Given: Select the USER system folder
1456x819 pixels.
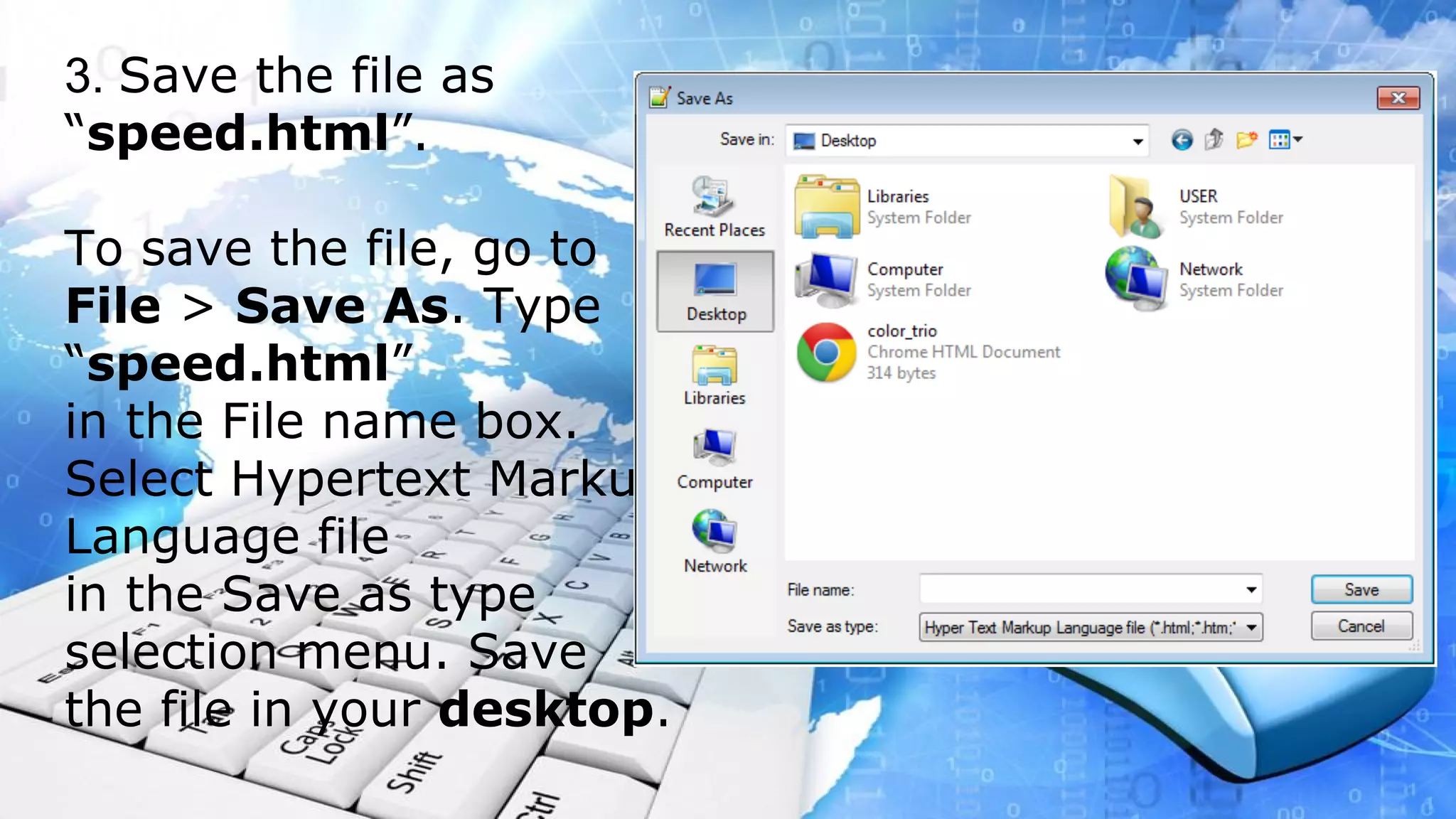Looking at the screenshot, I should pos(1198,197).
